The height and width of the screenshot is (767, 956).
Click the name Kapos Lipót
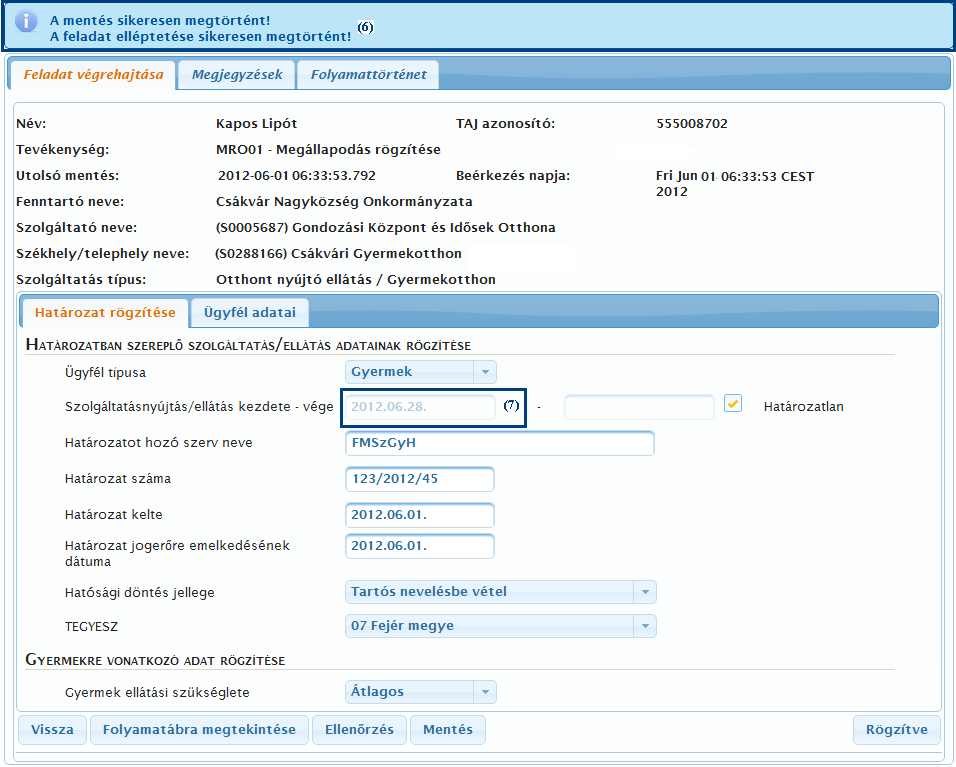257,124
